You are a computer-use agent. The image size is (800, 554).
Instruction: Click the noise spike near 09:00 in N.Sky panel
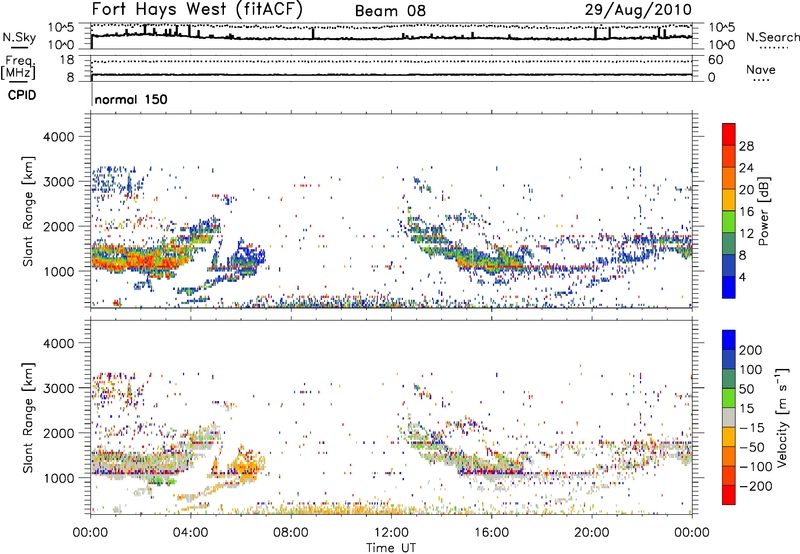[x=313, y=33]
